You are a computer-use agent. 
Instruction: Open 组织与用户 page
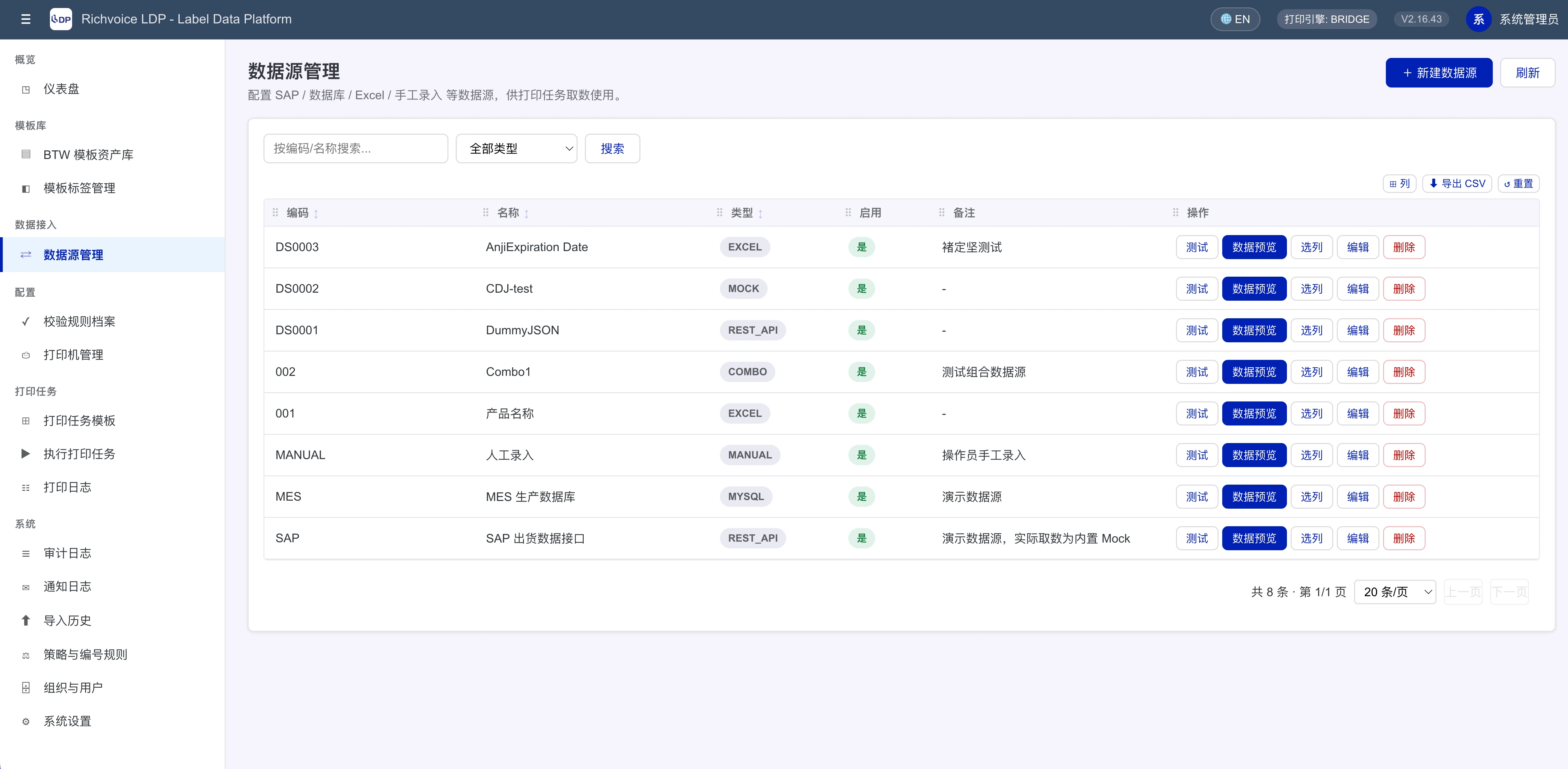coord(112,688)
